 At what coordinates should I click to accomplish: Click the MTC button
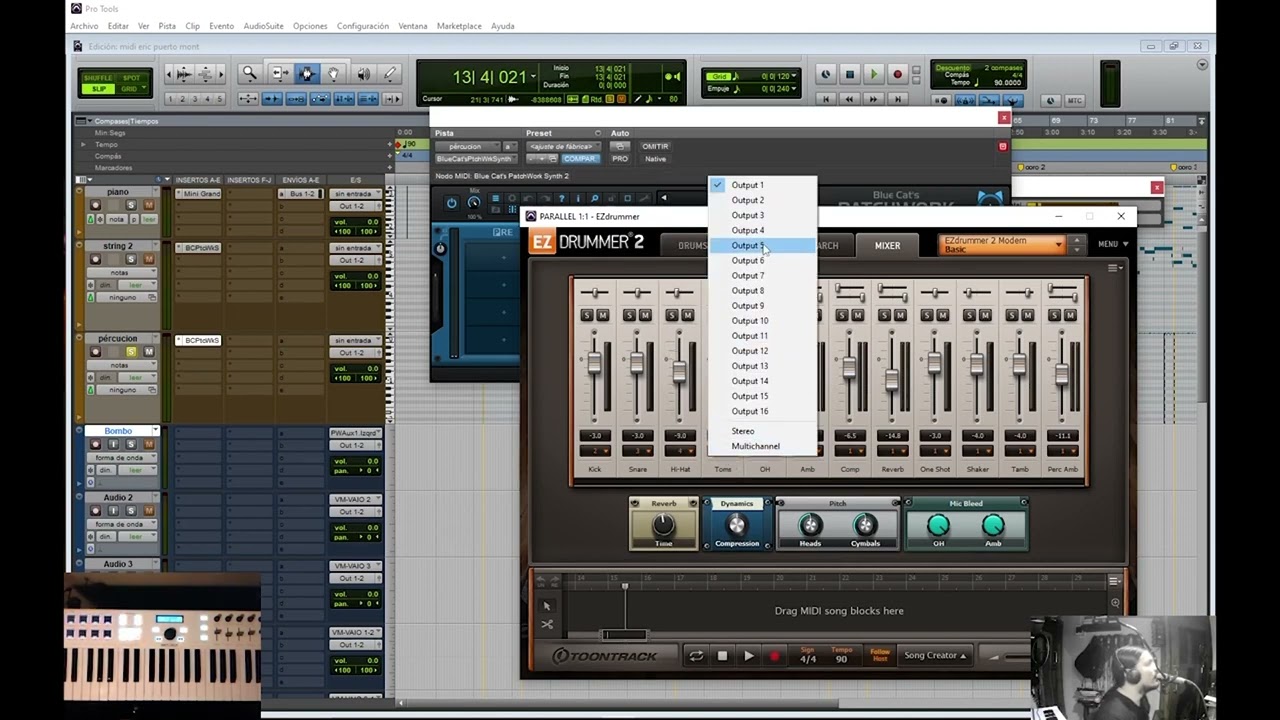1075,100
